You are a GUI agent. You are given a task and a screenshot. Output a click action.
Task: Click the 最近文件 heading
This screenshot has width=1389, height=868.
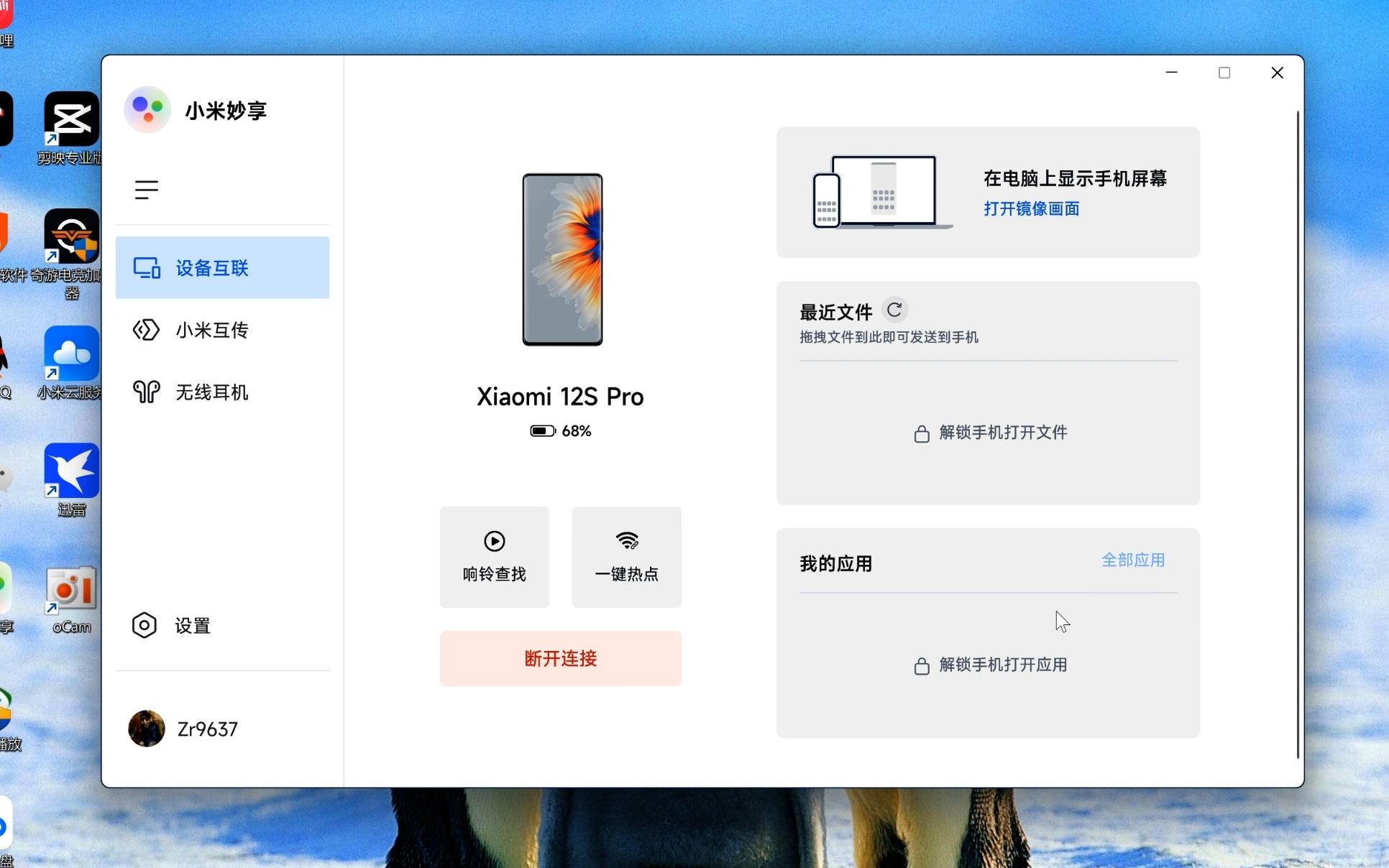tap(836, 312)
